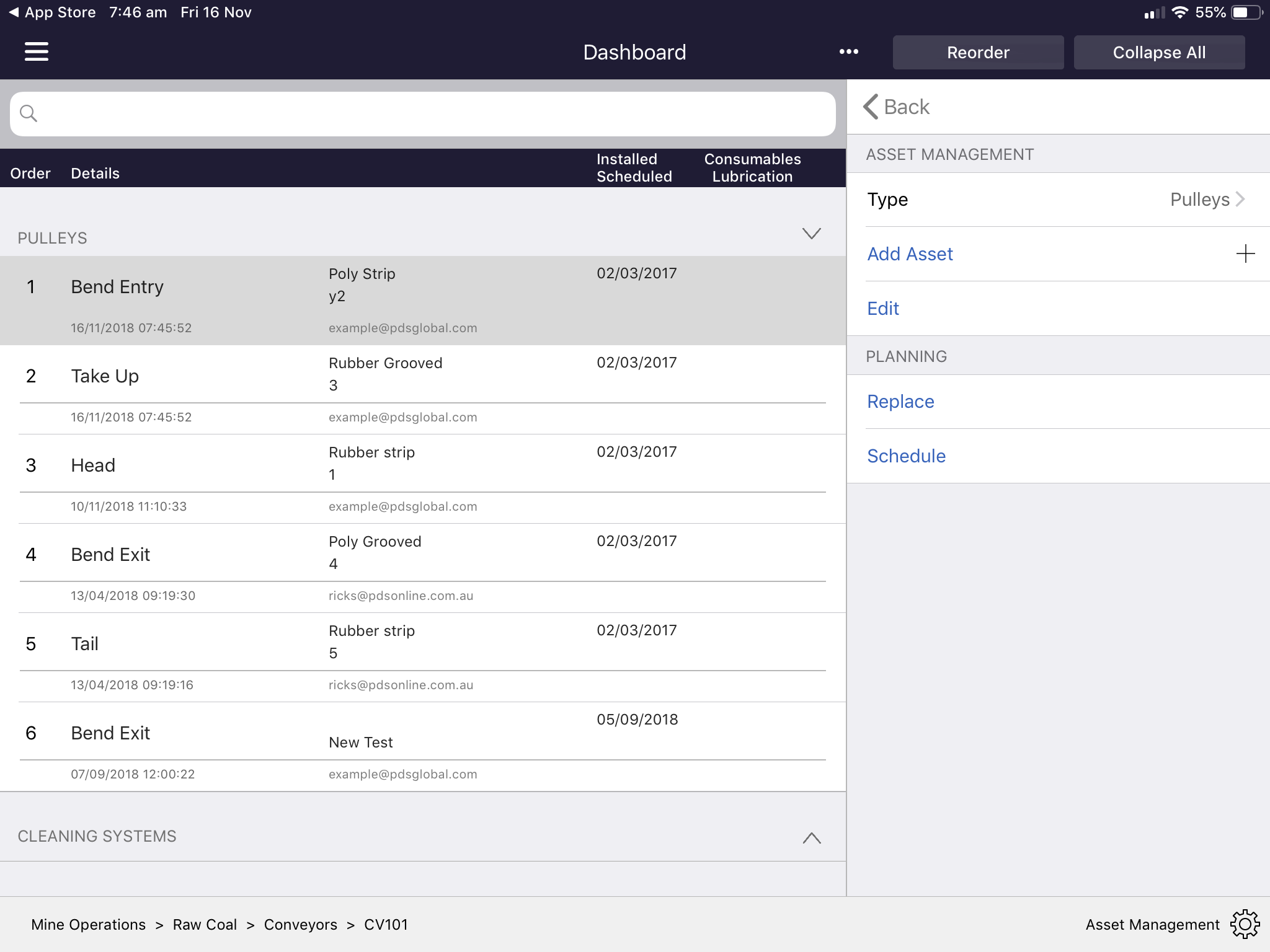Click the Reorder button
Screen dimensions: 1270x952
[x=978, y=52]
